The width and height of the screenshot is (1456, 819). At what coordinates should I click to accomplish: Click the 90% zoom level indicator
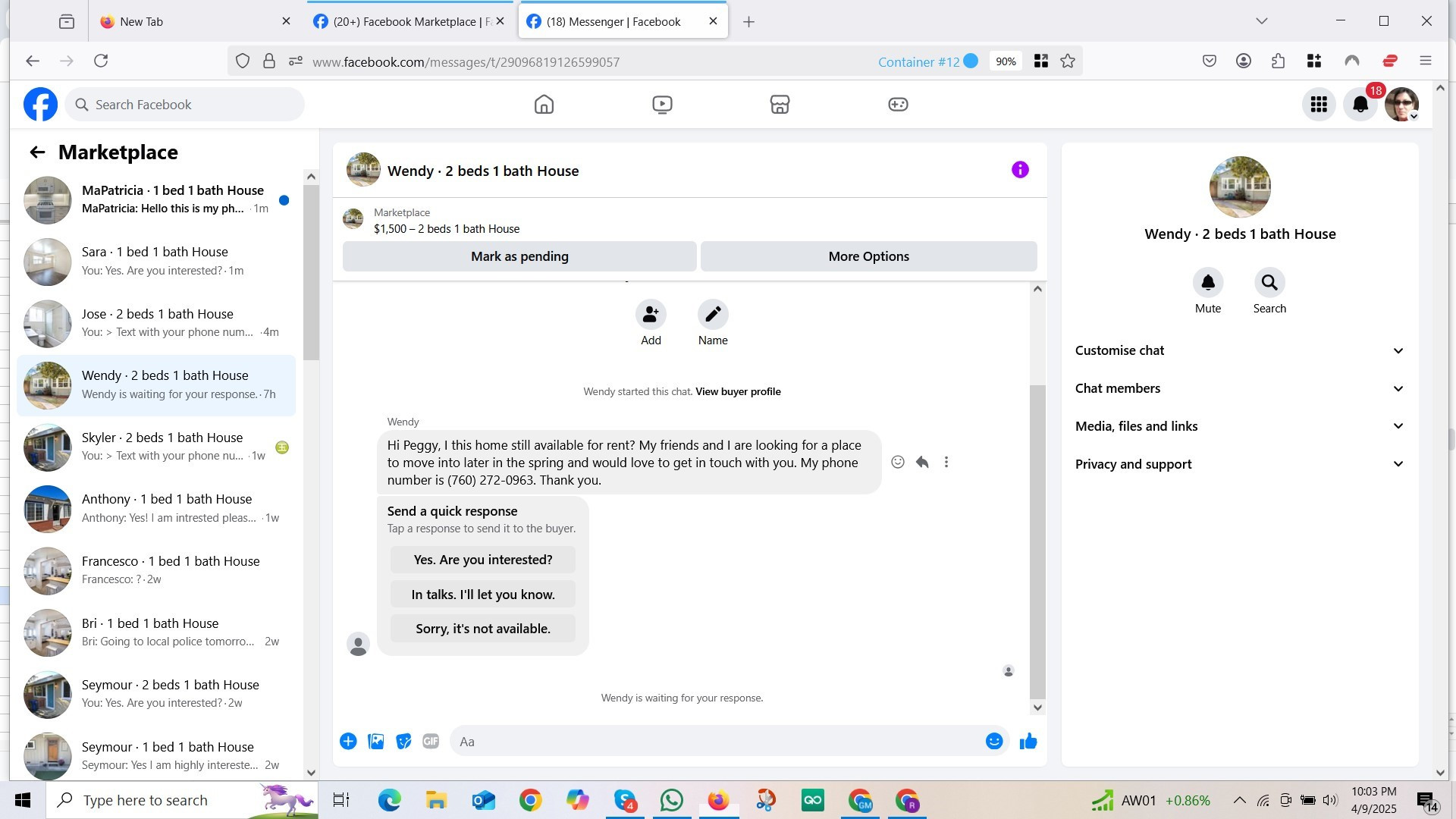point(1006,61)
